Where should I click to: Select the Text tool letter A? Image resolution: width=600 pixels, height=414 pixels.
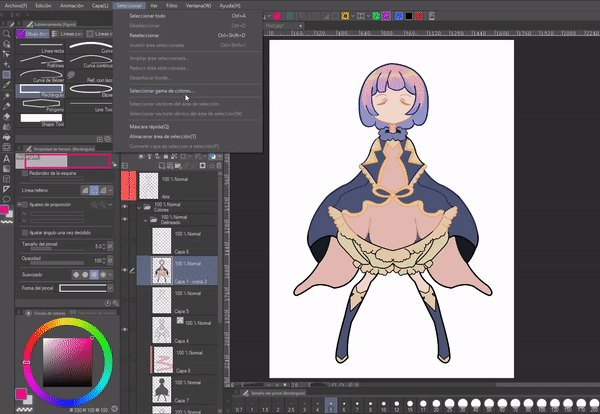(x=6, y=158)
